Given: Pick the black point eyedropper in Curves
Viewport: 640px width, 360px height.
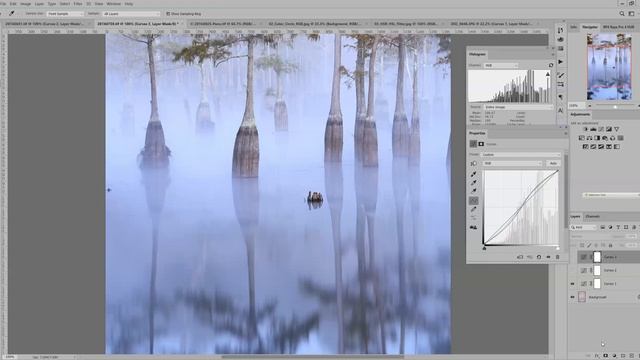Looking at the screenshot, I should [473, 174].
